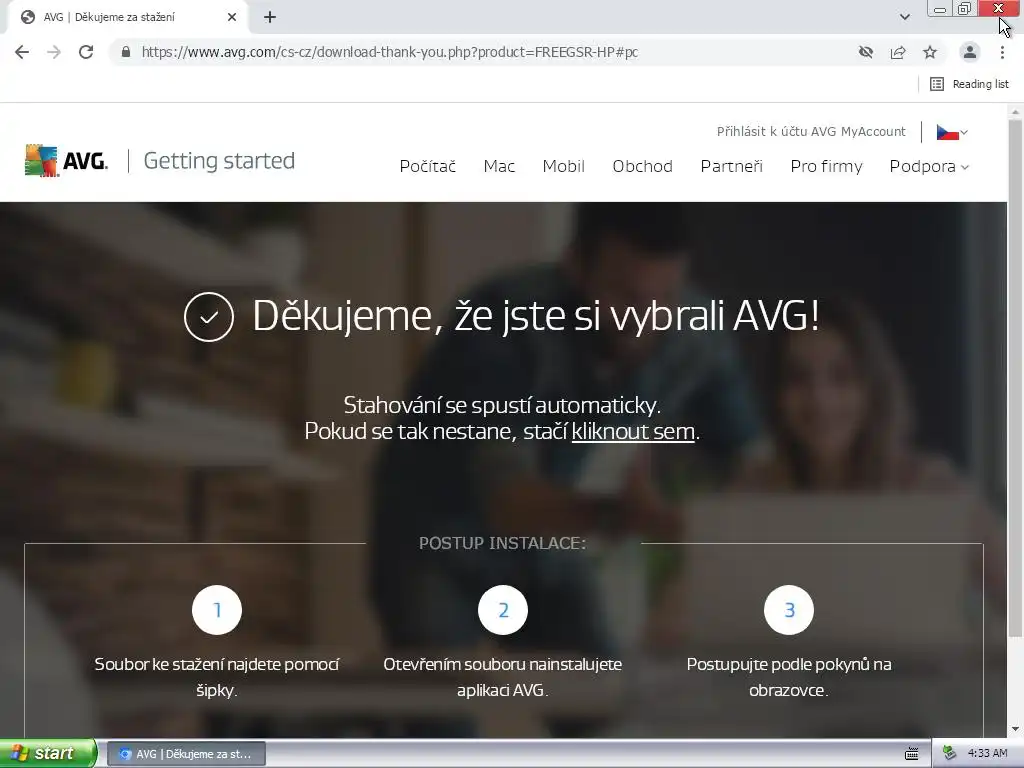Select the AVG Děkujeme za stažení tab
The width and height of the screenshot is (1024, 768).
pos(127,17)
